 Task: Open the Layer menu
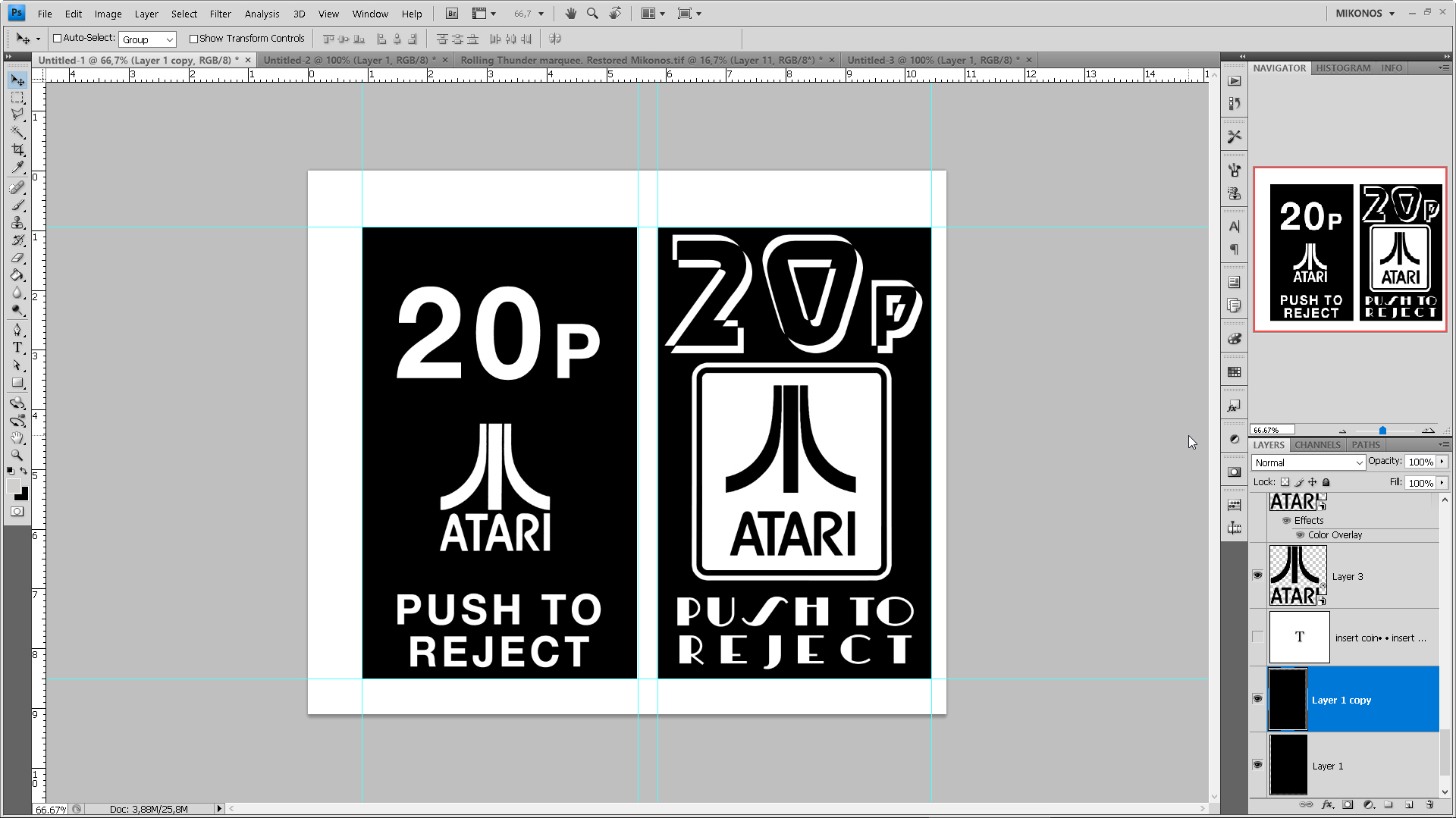click(x=146, y=14)
